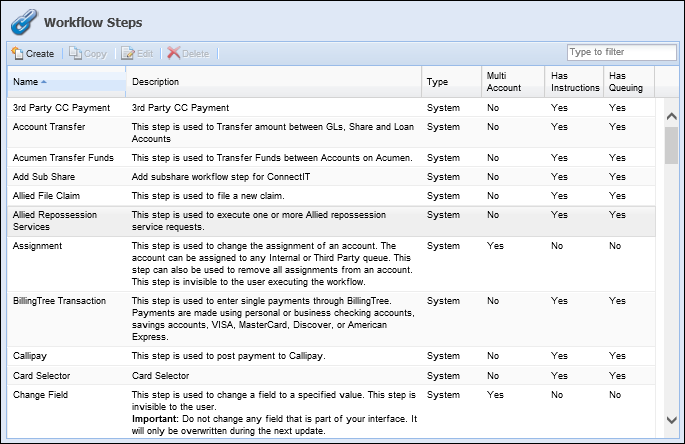Sort by Has Queuing column header
The height and width of the screenshot is (444, 685).
point(629,82)
